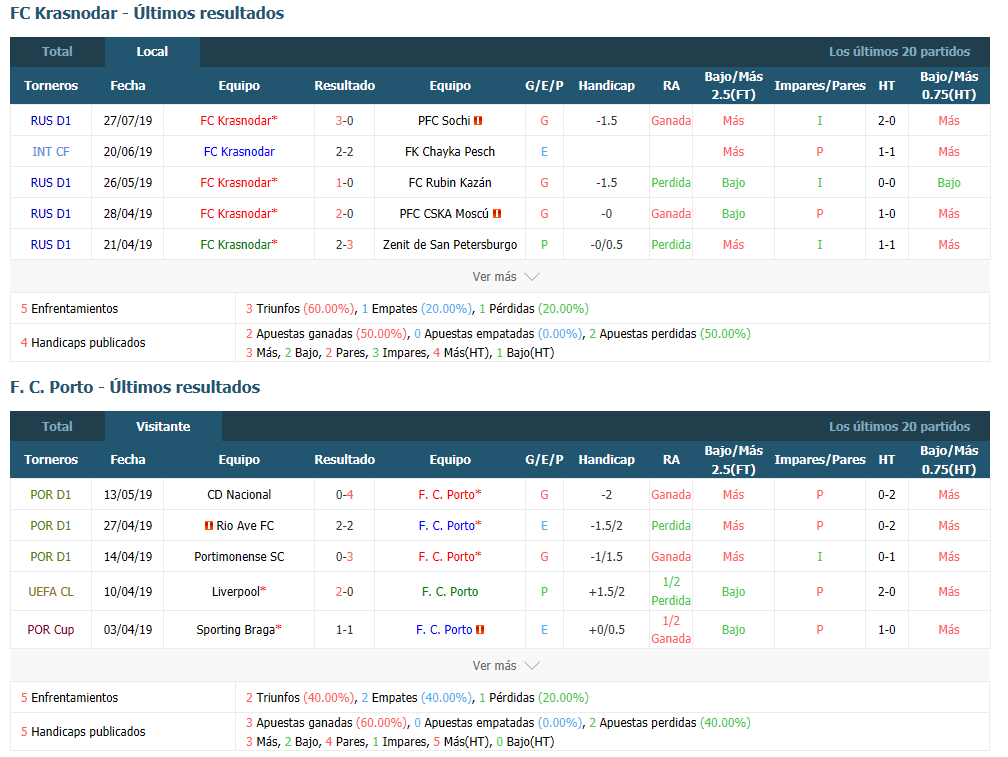1008x757 pixels.
Task: Click the FC Krasnodar team link in the 20/06/19 row
Action: click(239, 152)
